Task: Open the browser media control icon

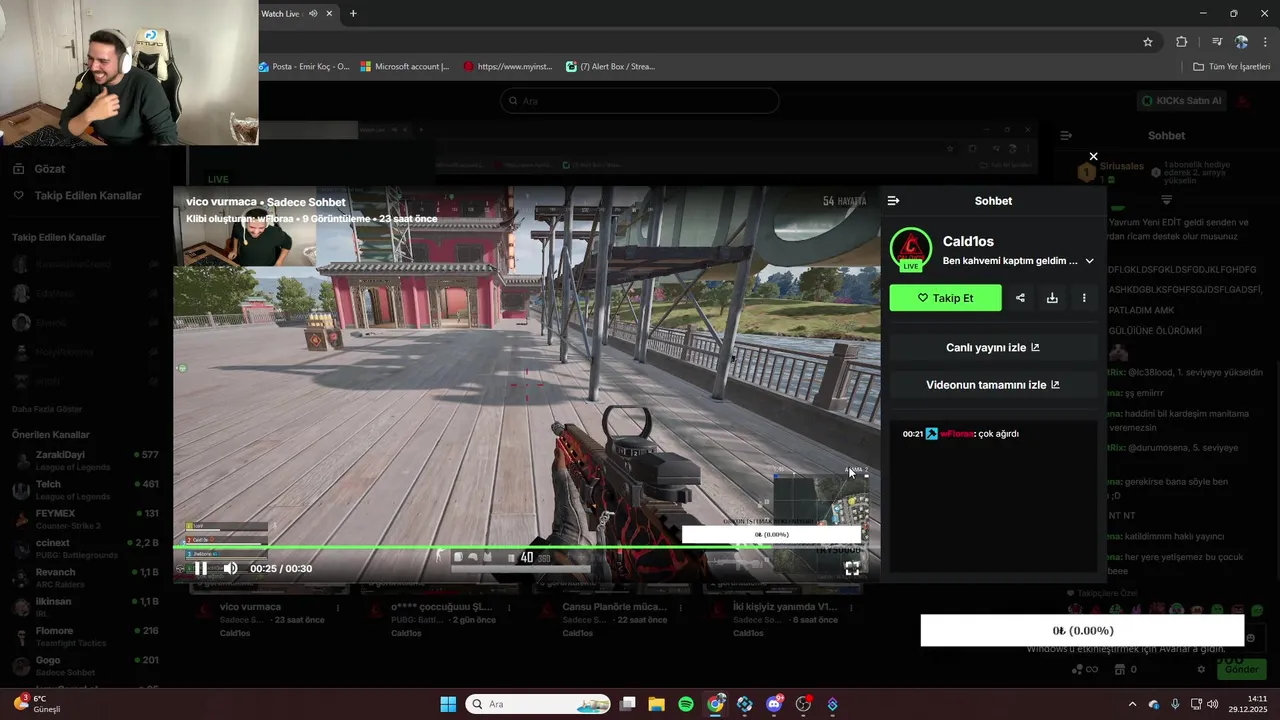Action: pyautogui.click(x=1217, y=42)
